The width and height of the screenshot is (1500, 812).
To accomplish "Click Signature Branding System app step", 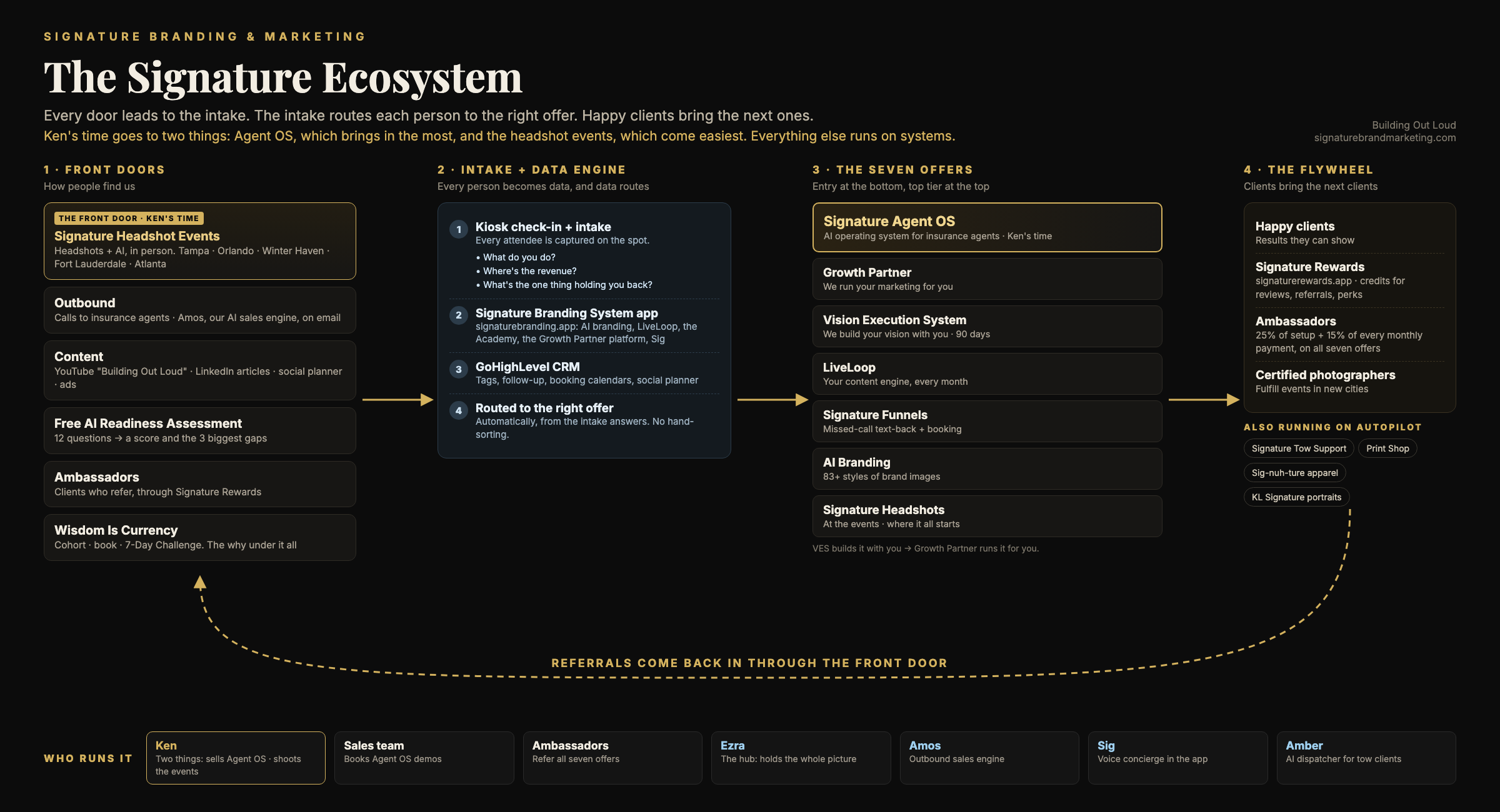I will click(x=584, y=325).
